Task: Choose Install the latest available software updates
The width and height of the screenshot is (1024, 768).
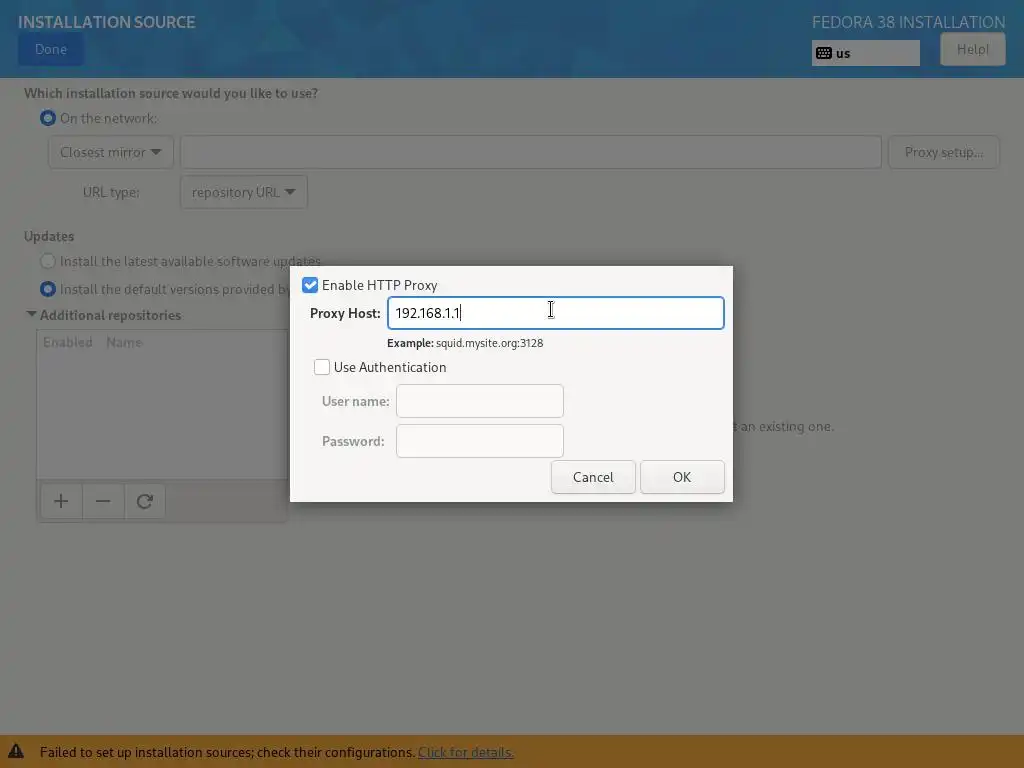Action: pos(48,261)
